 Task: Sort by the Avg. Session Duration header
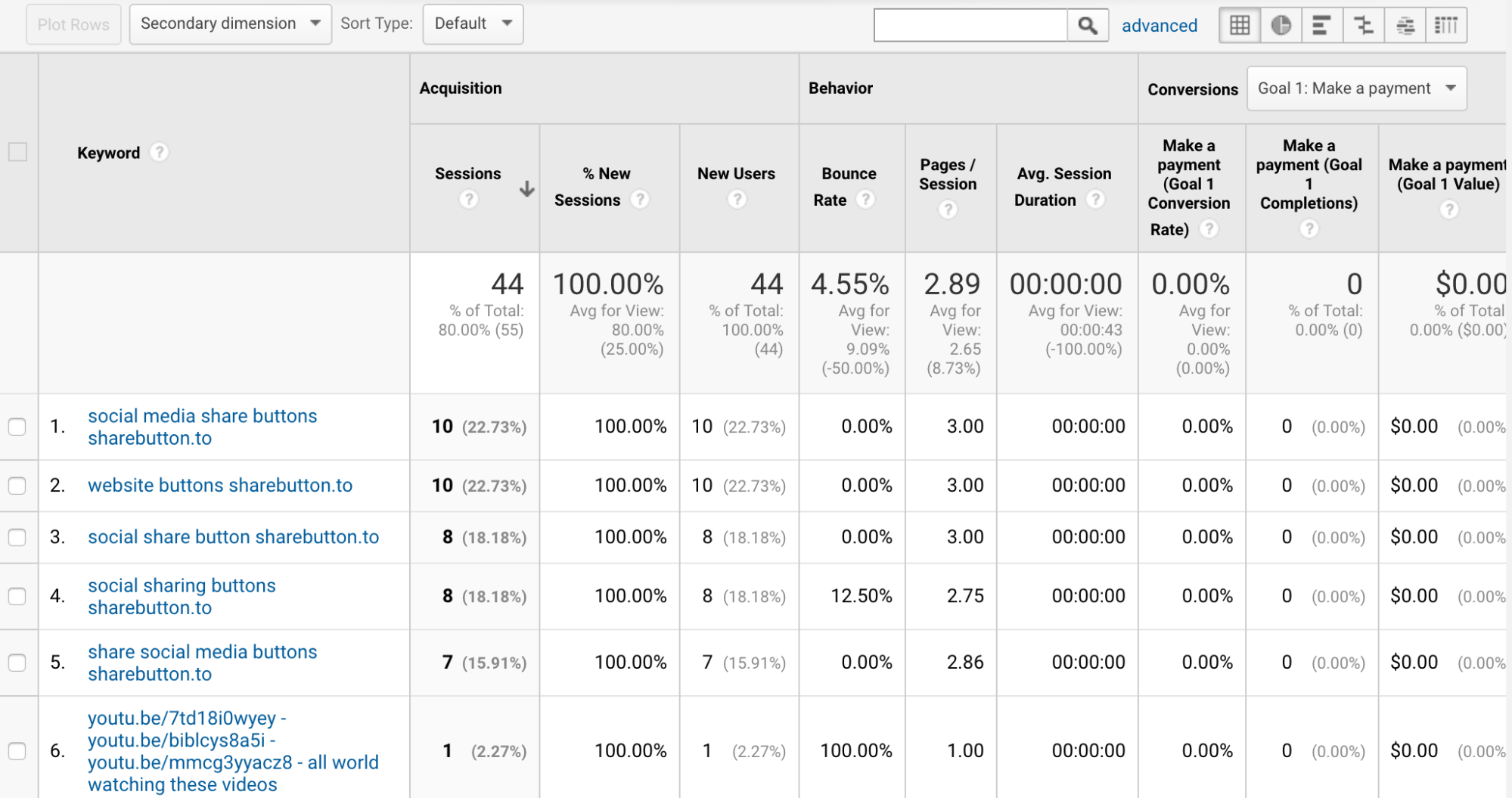coord(1063,187)
